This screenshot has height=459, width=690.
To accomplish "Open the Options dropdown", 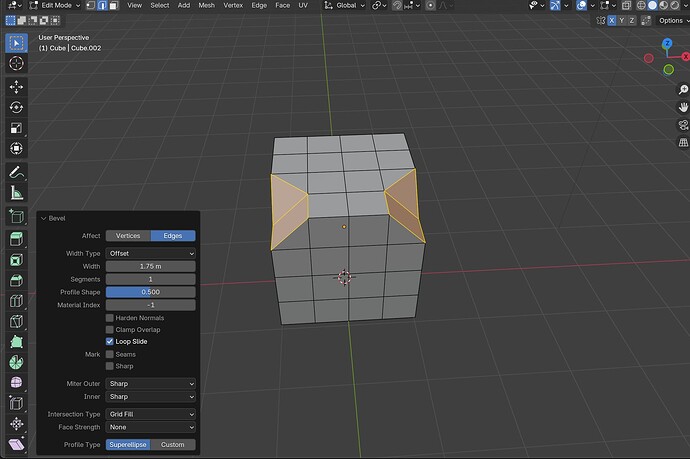I will 672,20.
